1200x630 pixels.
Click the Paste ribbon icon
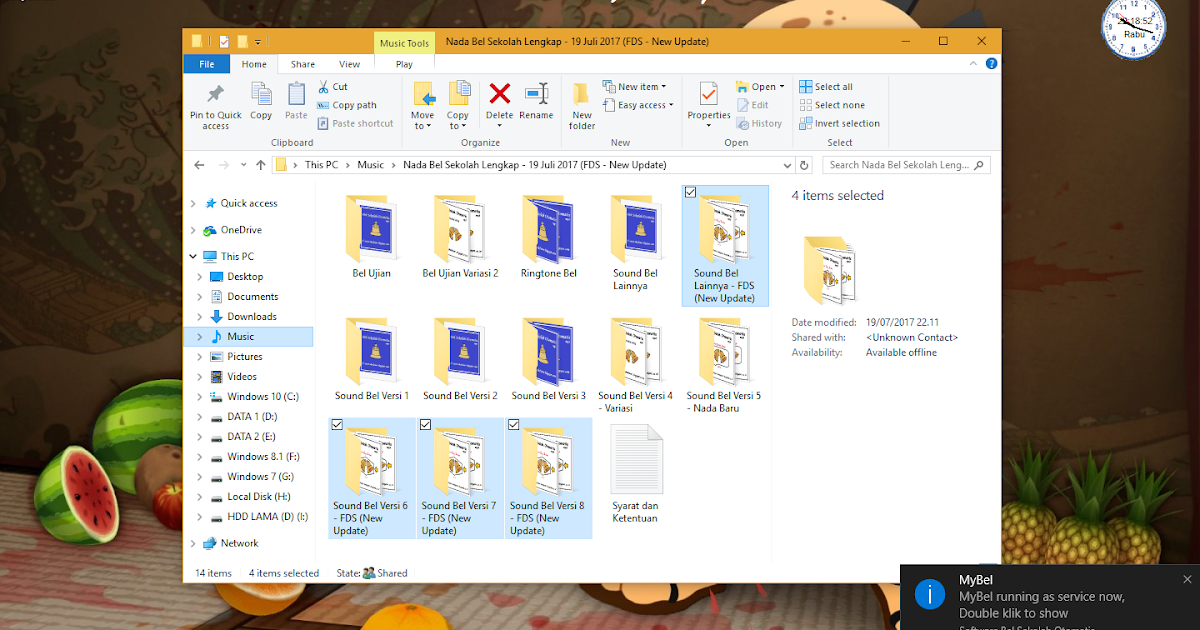pos(296,95)
